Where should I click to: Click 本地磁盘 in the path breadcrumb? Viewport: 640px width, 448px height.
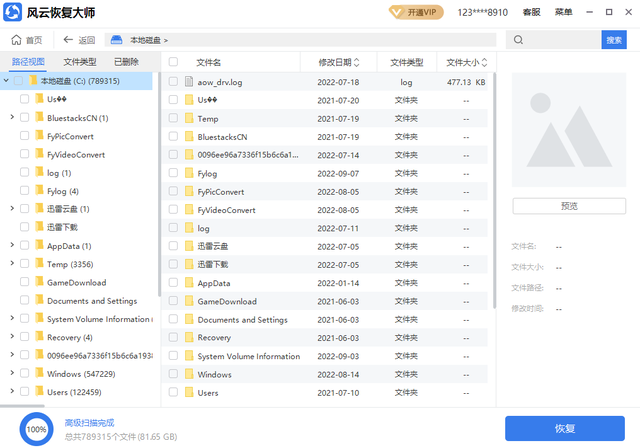coord(145,40)
